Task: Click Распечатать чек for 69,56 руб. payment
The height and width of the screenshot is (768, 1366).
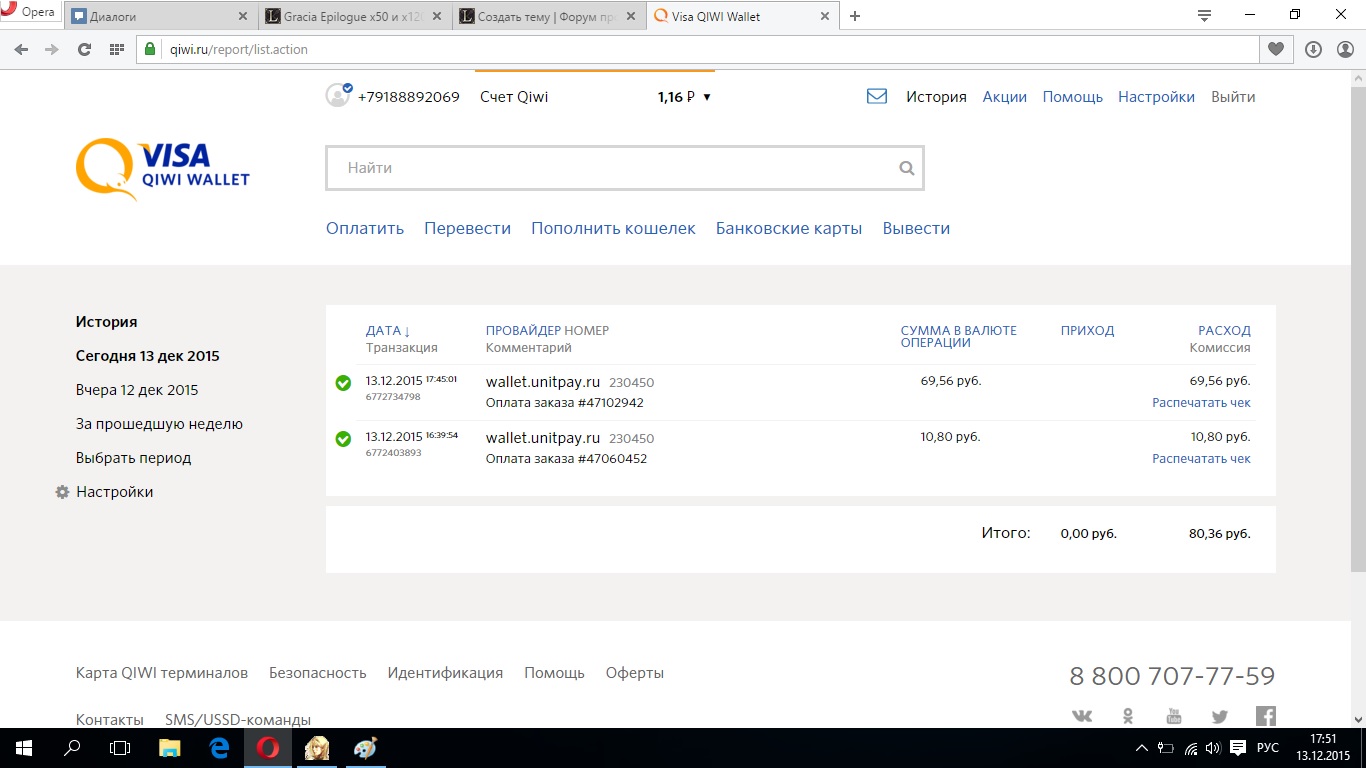Action: click(1201, 403)
